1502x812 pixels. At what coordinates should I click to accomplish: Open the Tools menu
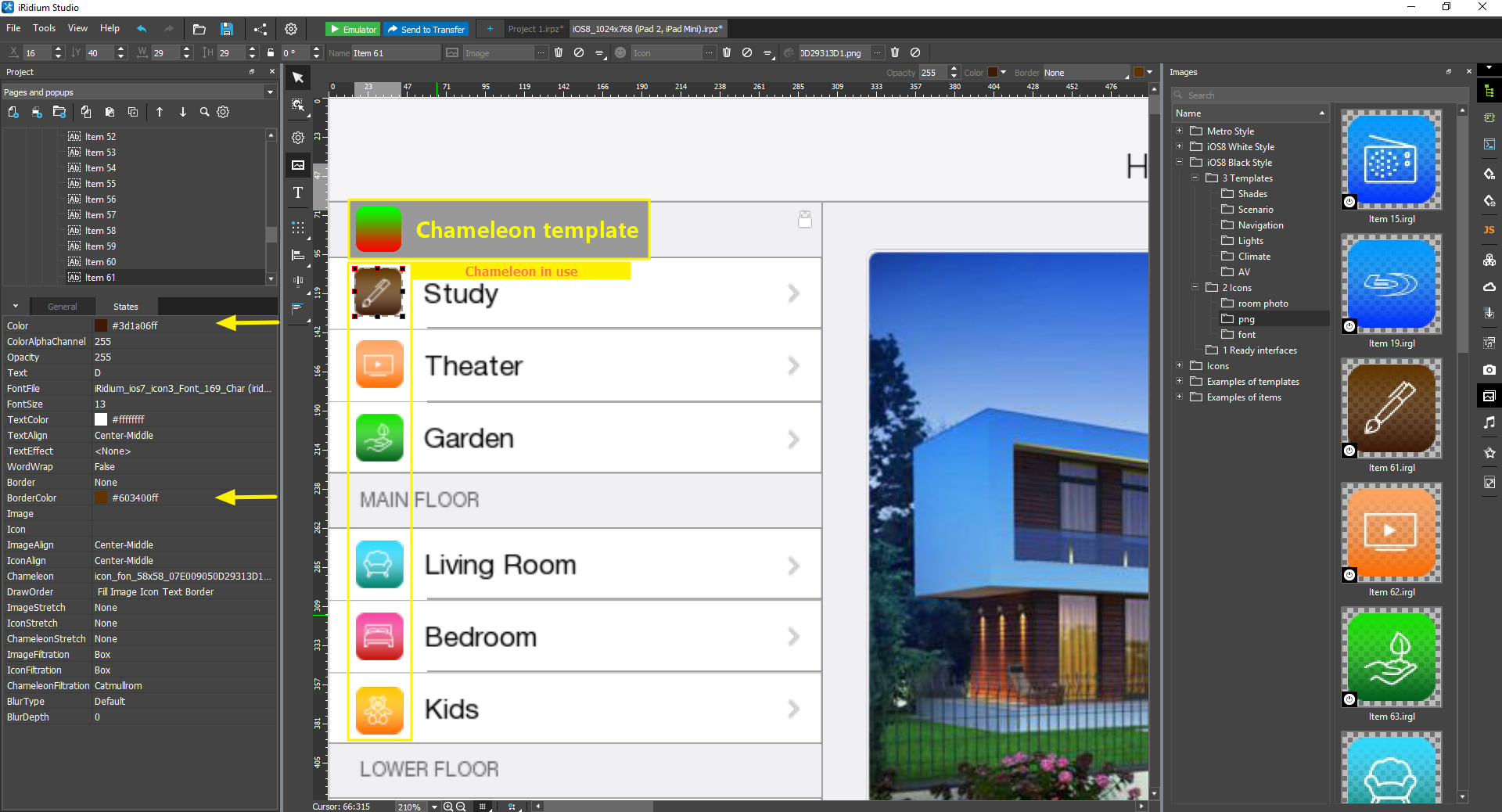(x=44, y=28)
